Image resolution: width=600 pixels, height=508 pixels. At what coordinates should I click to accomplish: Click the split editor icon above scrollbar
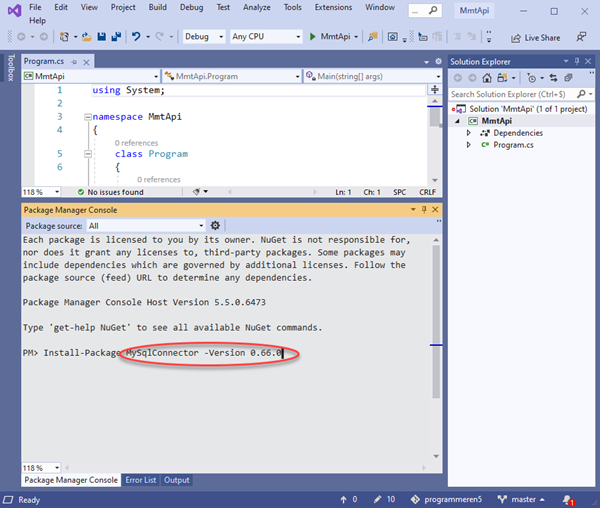tap(435, 90)
